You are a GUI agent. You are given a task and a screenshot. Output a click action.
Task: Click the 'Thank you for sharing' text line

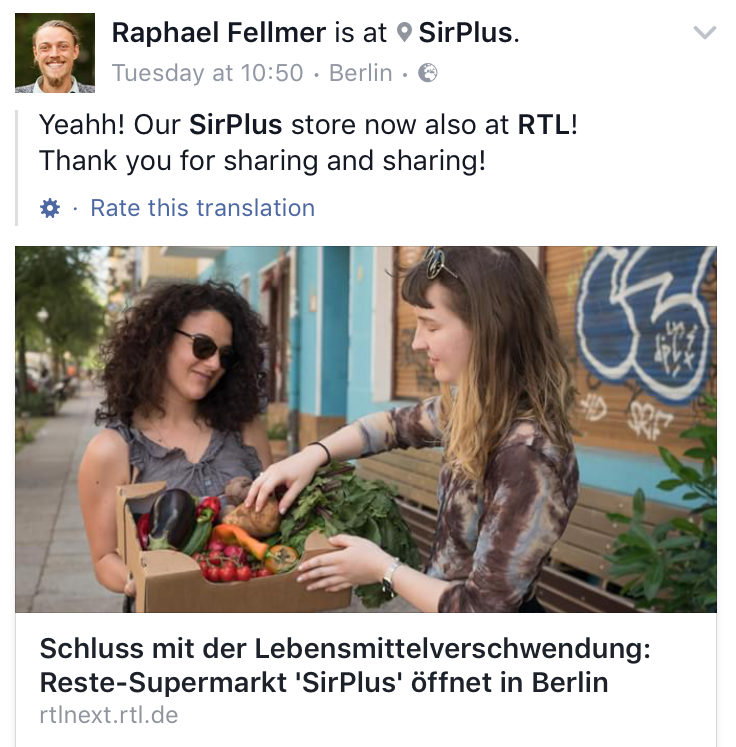click(x=262, y=161)
